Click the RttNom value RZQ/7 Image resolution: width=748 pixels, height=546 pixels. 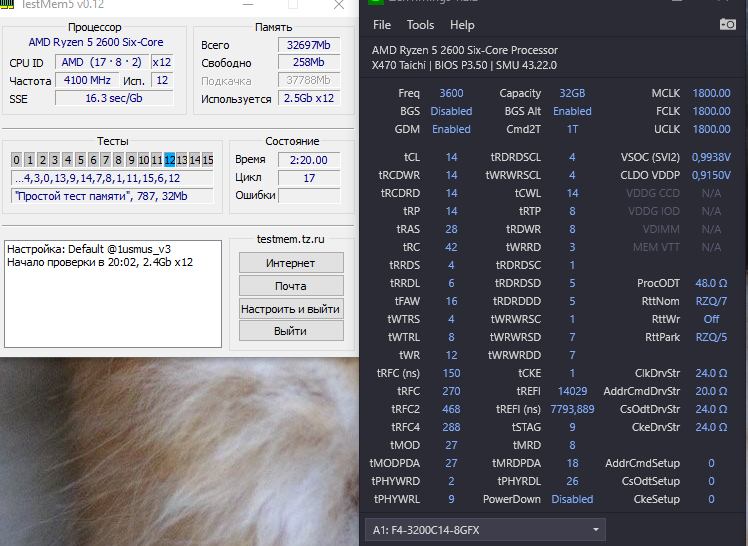pos(711,301)
